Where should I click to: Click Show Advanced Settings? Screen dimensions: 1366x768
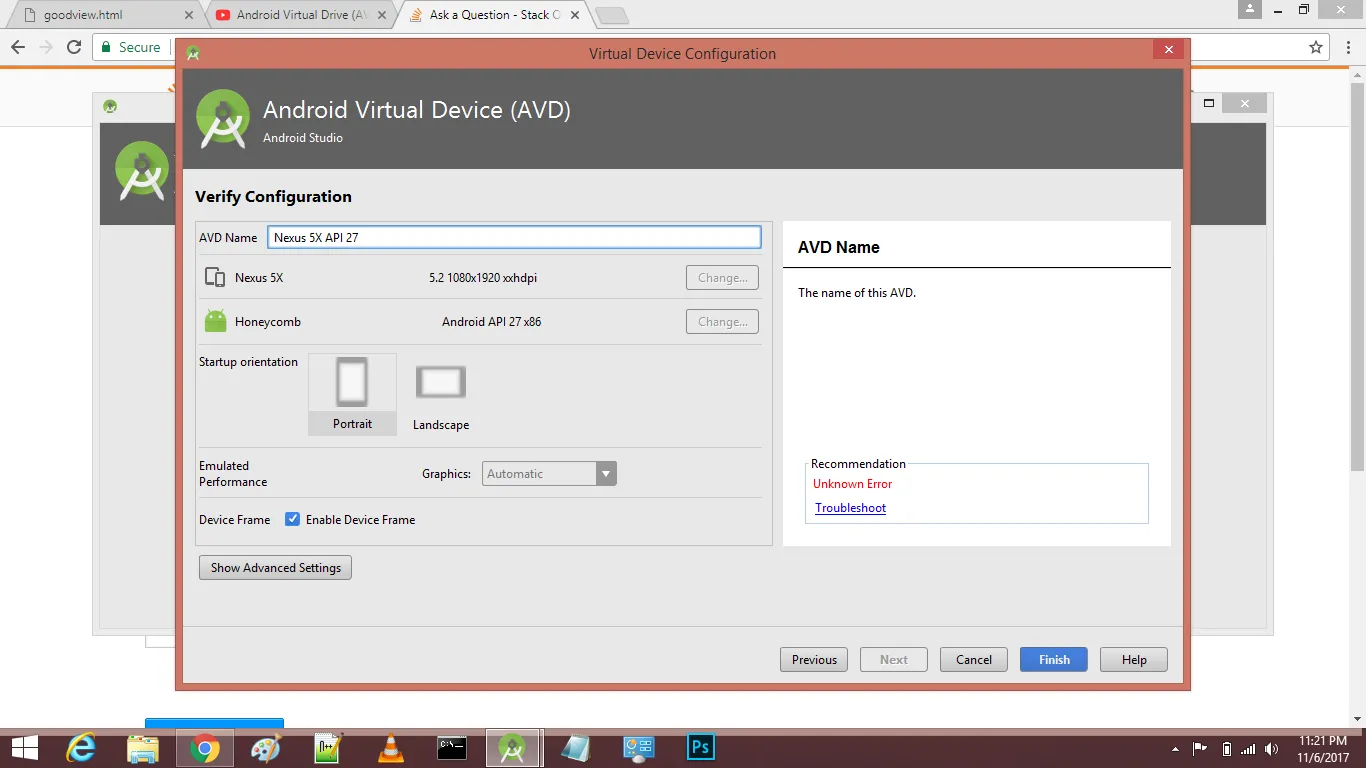click(275, 568)
